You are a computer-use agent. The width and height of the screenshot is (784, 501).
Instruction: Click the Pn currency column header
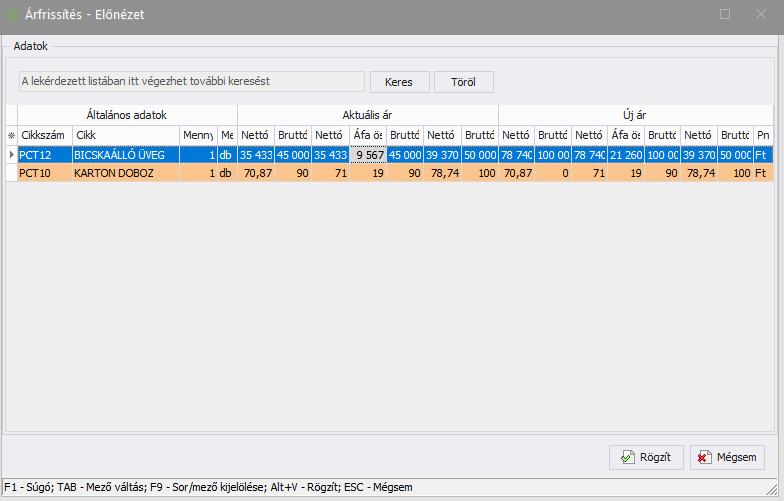[x=763, y=135]
